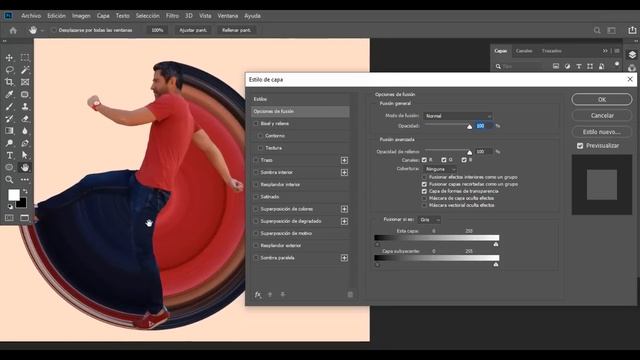Select the Blur droplet tool
The image size is (640, 360).
click(x=25, y=131)
